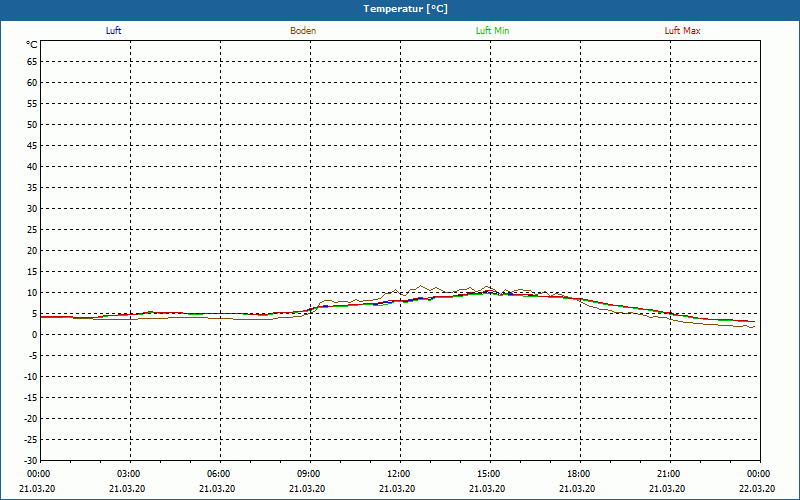The height and width of the screenshot is (500, 800).
Task: Click the 55 y-axis value
Action: coord(32,104)
